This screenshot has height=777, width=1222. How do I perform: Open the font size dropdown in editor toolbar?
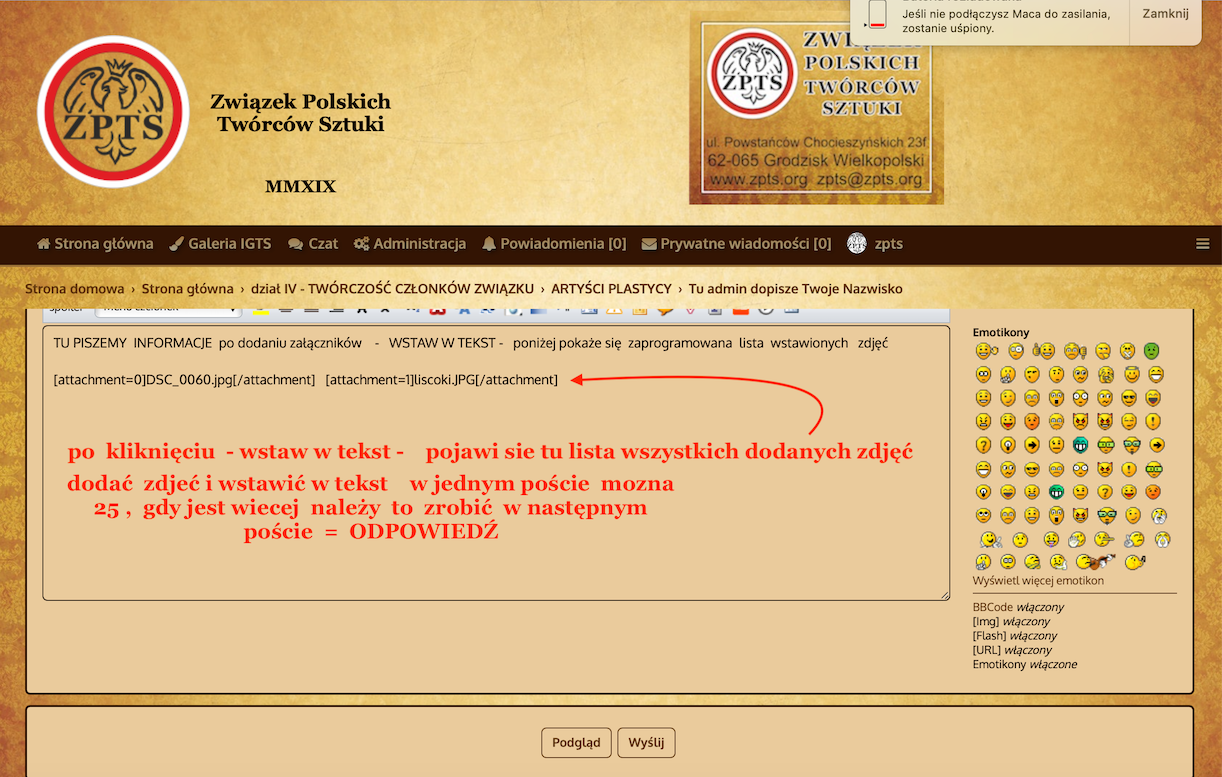(167, 310)
